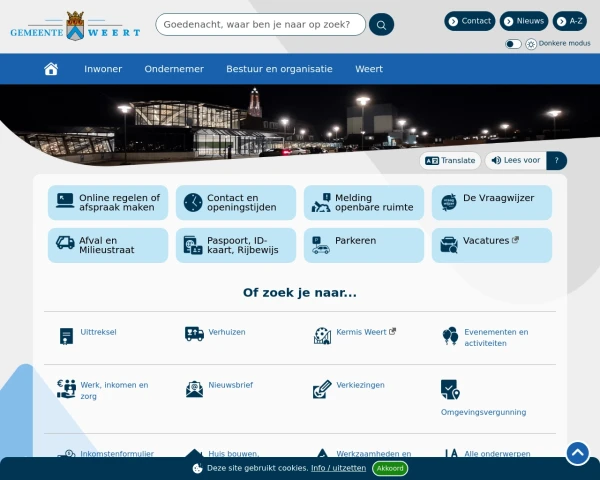This screenshot has height=480, width=600.
Task: Click laptop icon on Online regelen tile
Action: [65, 201]
